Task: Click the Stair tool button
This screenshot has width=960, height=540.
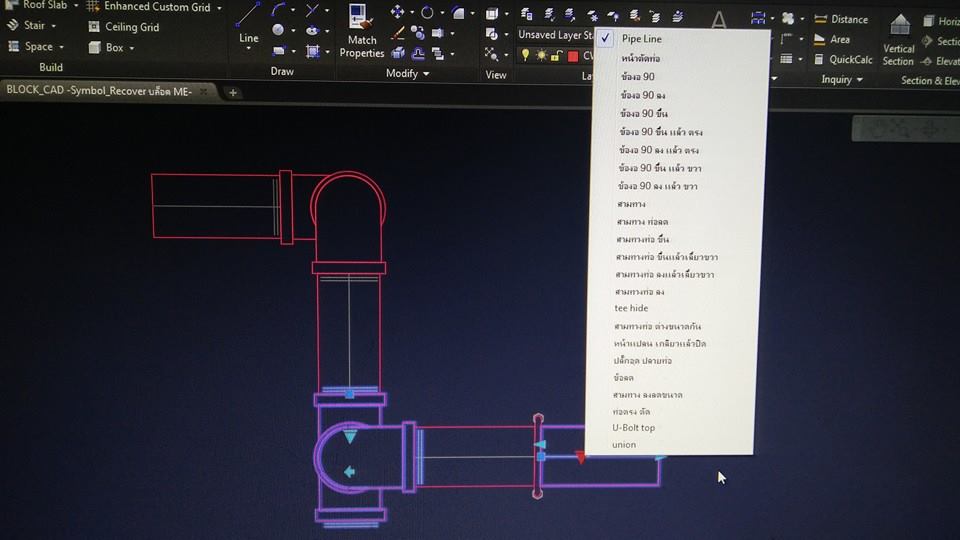Action: (x=26, y=25)
